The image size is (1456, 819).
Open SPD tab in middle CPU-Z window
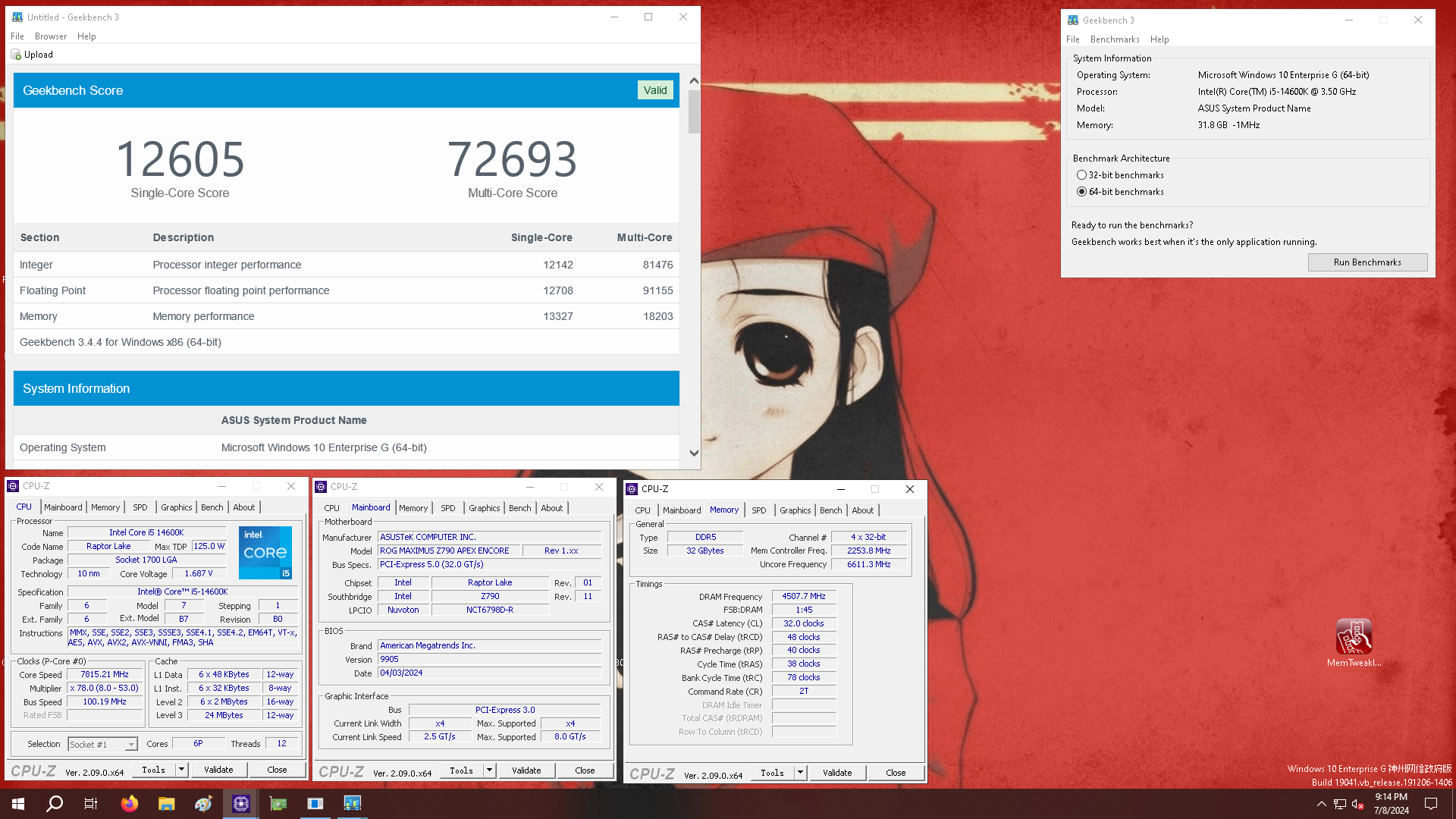tap(448, 508)
